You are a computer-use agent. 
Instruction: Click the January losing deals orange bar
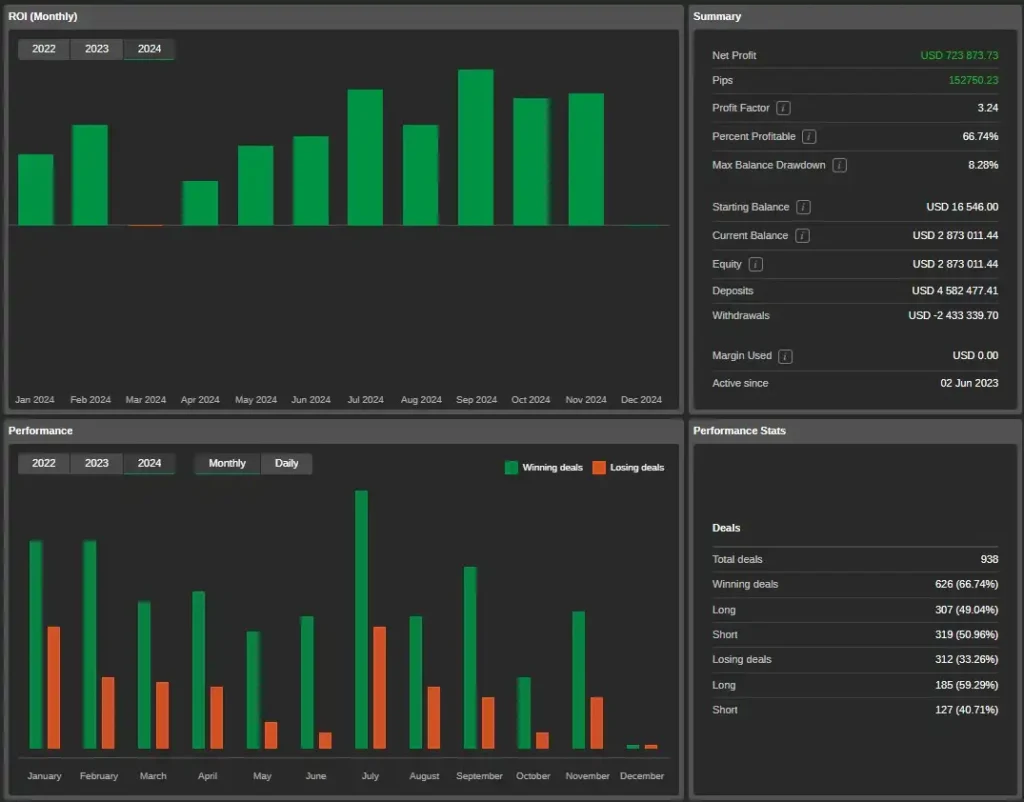tap(54, 687)
